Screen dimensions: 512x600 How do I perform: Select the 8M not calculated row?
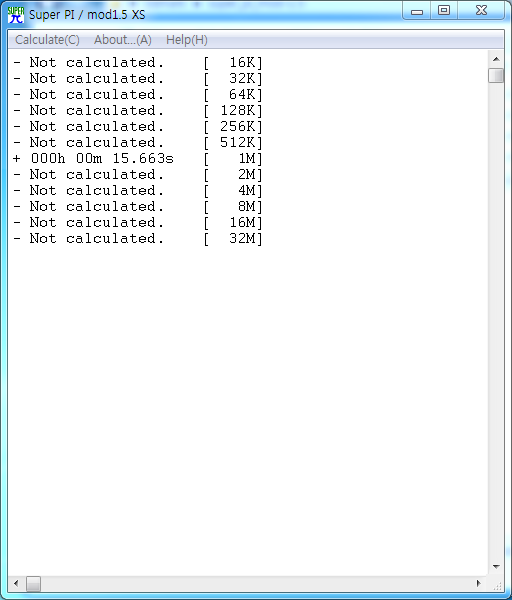[138, 207]
